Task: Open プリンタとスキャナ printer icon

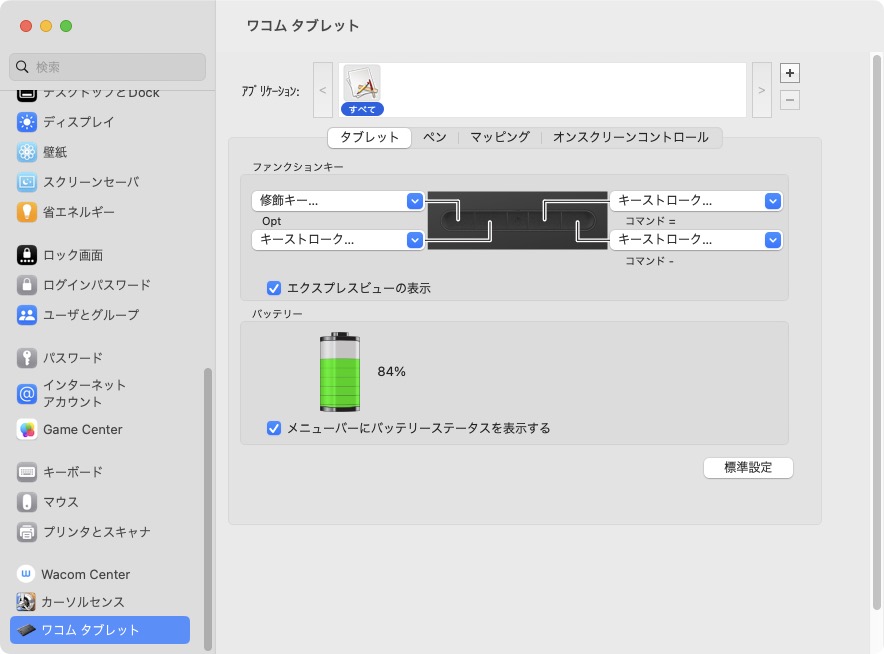Action: point(26,532)
